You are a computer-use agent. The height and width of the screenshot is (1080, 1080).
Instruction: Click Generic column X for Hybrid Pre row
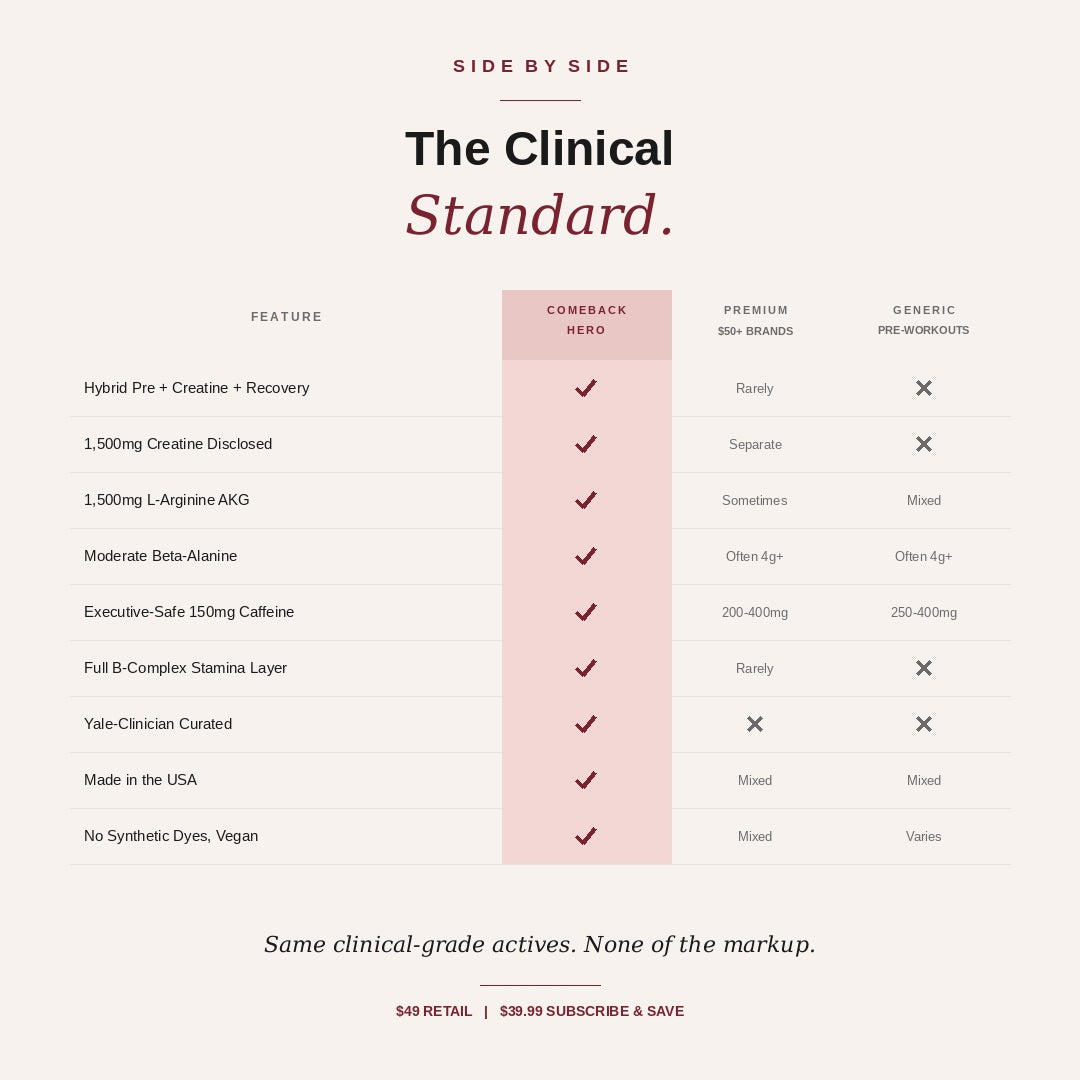point(924,388)
